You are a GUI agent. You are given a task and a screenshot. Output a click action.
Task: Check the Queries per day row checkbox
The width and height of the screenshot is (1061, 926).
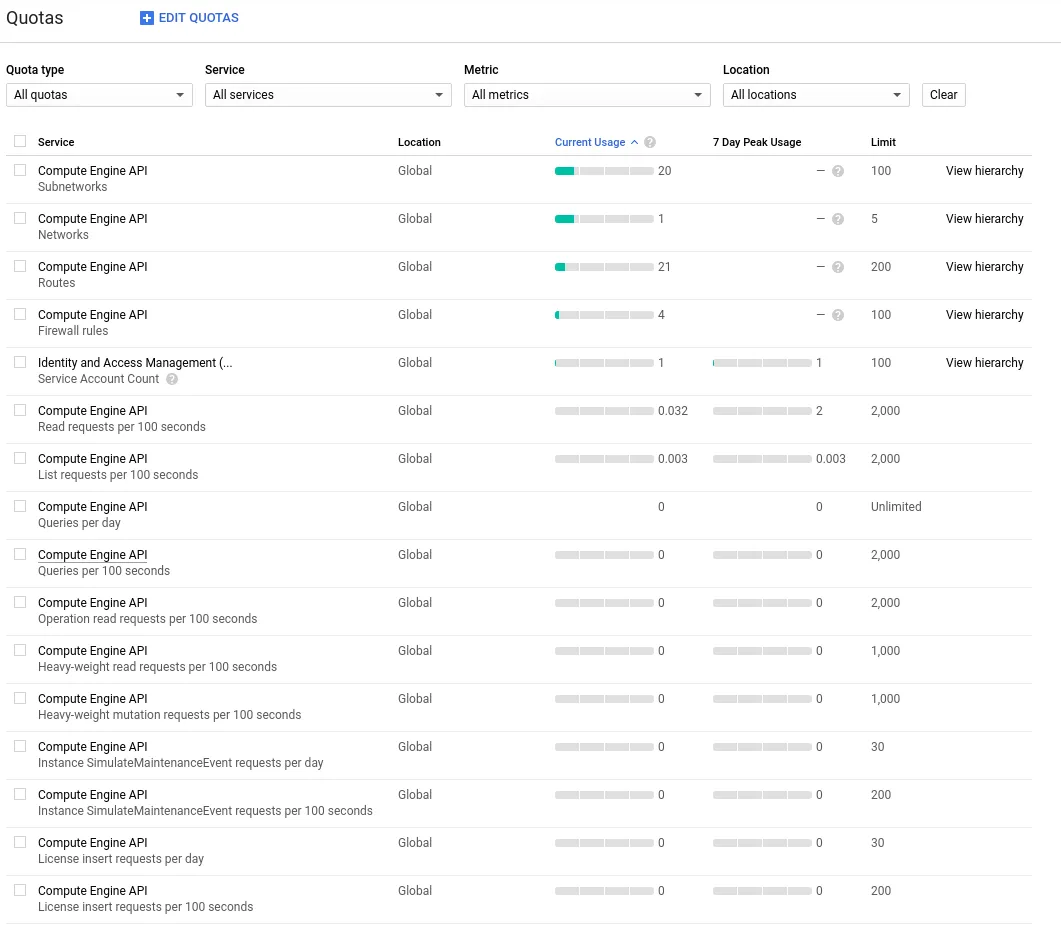pos(20,507)
